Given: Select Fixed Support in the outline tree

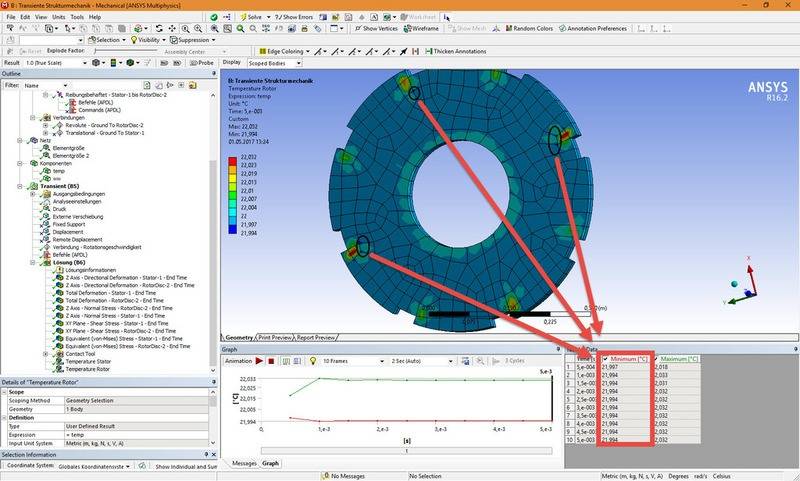Looking at the screenshot, I should (x=69, y=224).
